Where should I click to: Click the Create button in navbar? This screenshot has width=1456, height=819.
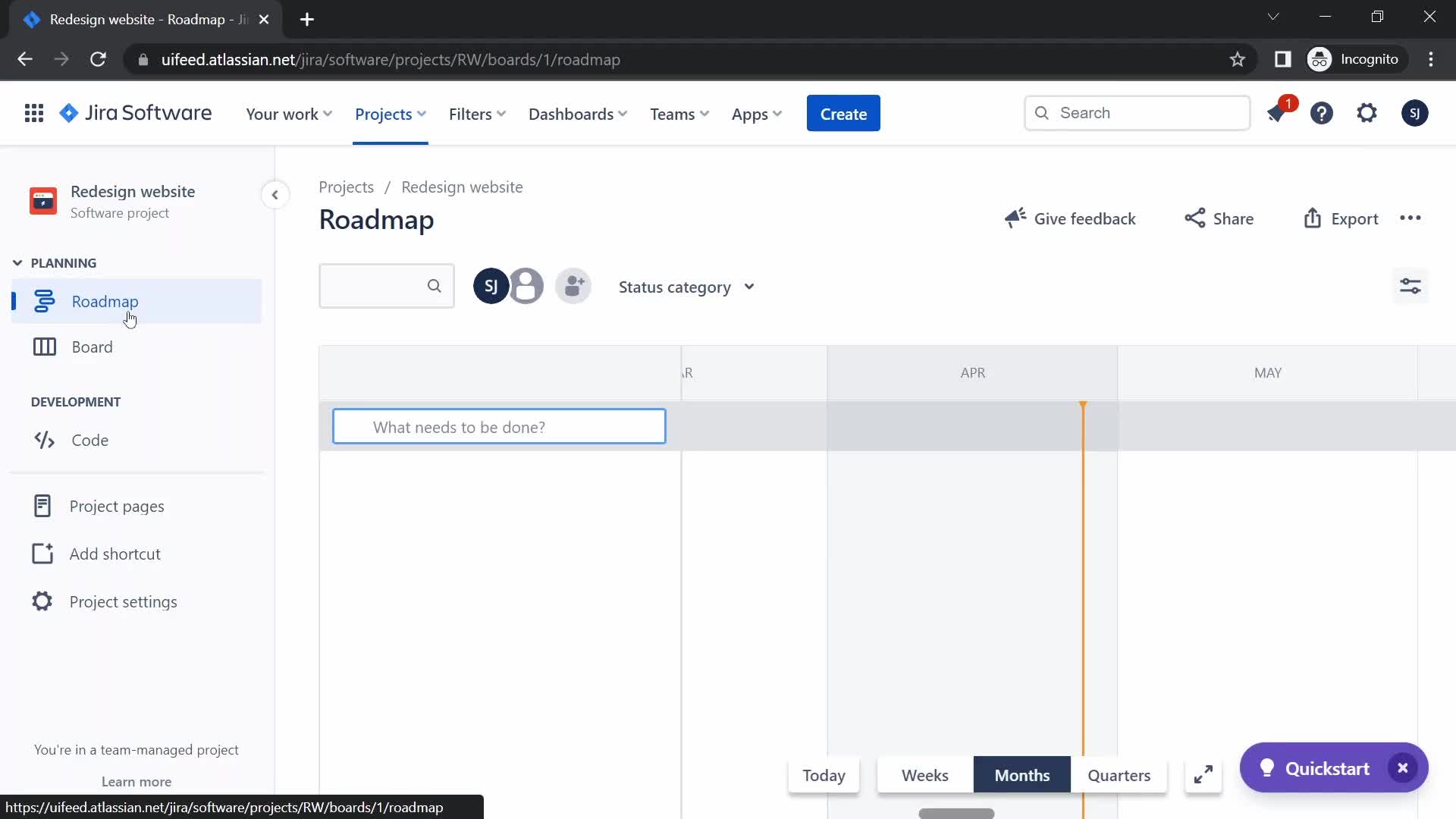[844, 113]
